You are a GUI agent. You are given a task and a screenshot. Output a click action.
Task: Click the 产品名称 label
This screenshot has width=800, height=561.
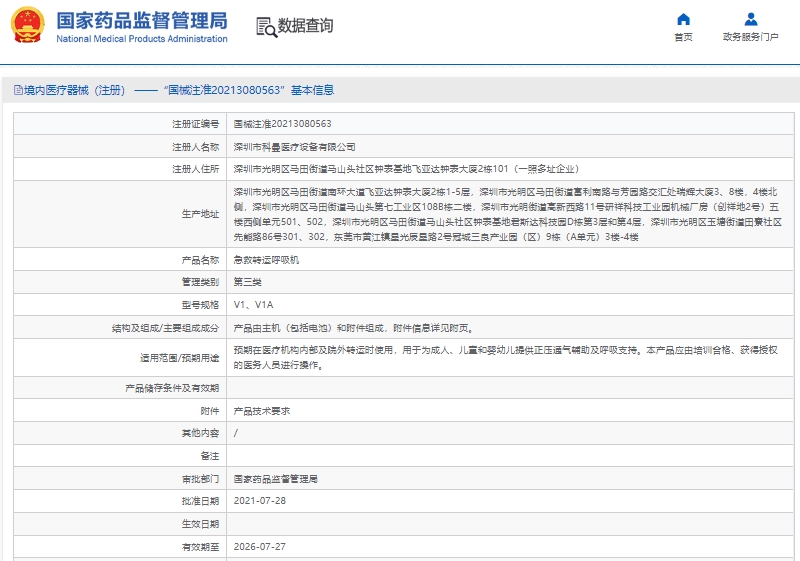click(x=201, y=260)
